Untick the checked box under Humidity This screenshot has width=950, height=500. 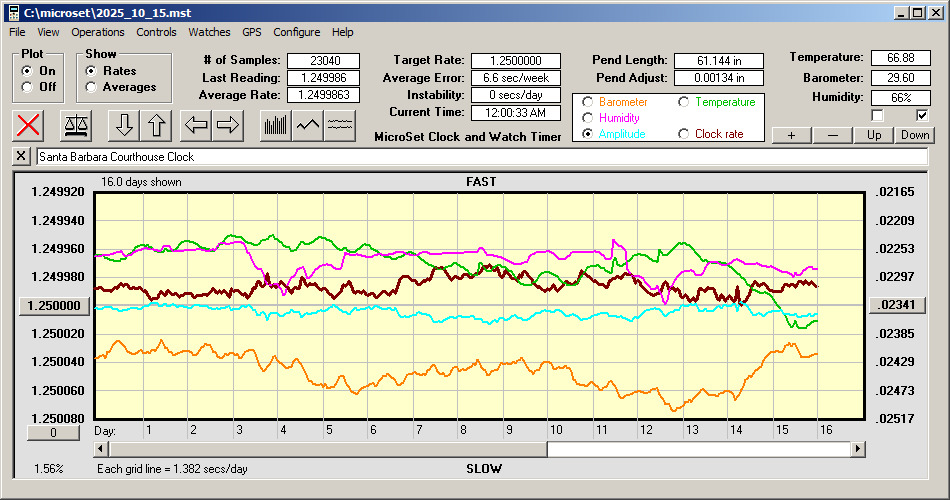[x=922, y=116]
